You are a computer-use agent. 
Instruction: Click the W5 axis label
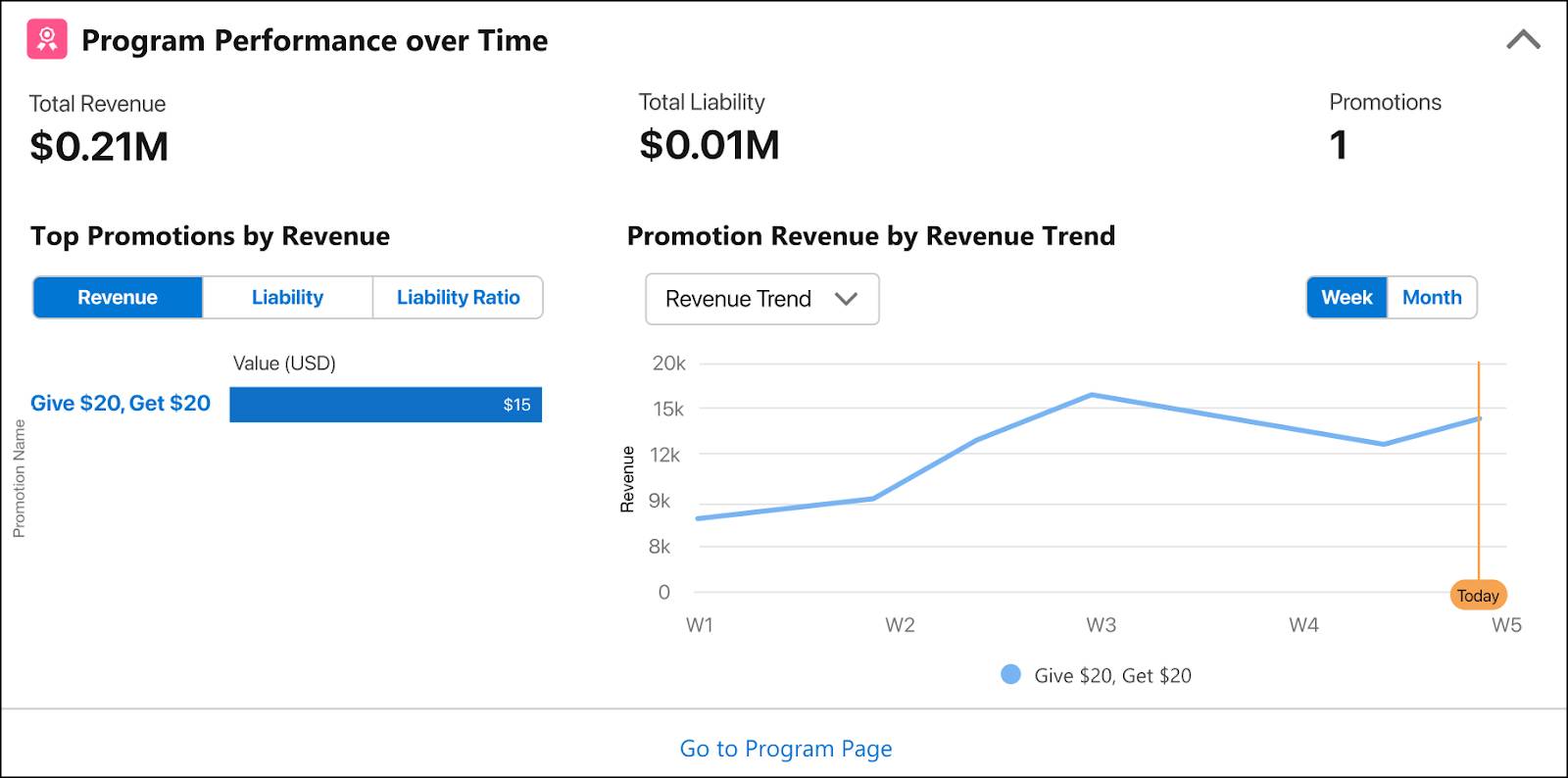(x=1506, y=625)
